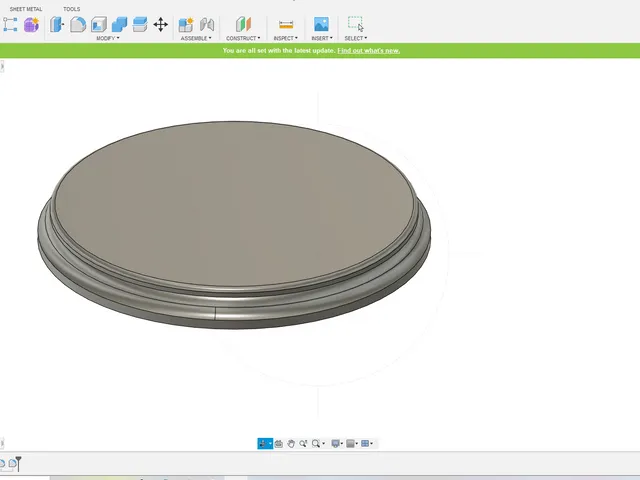
Task: Open the ASSEMBLE dropdown menu
Action: (x=196, y=38)
